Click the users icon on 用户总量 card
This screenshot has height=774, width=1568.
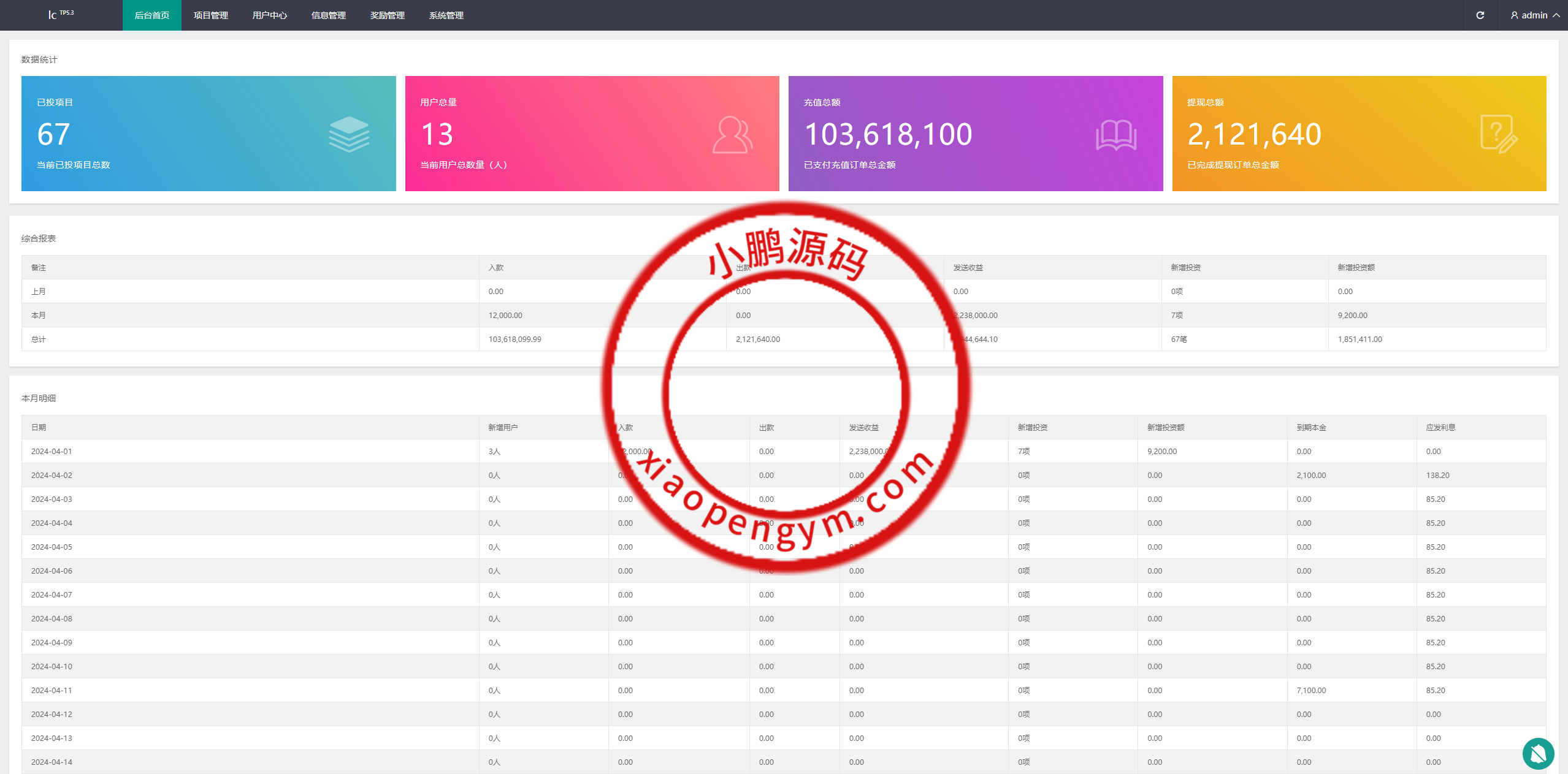tap(732, 134)
